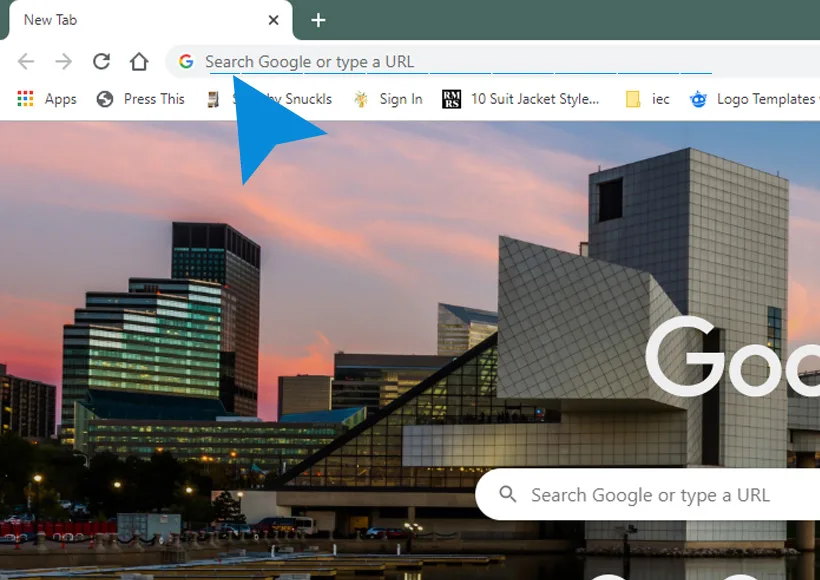Open Apps bookmark label

61,99
